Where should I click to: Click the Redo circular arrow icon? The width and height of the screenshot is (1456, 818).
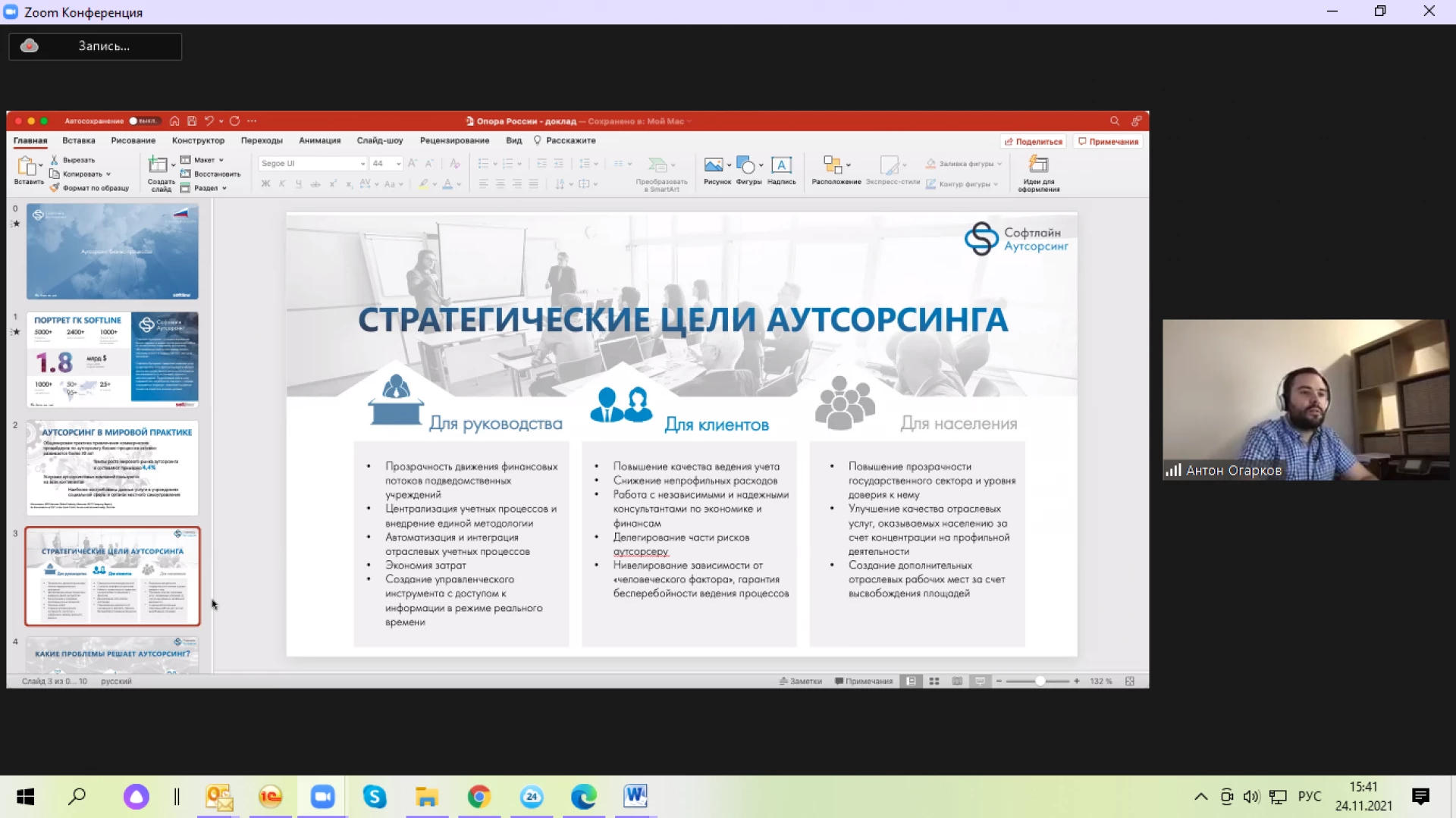[235, 121]
